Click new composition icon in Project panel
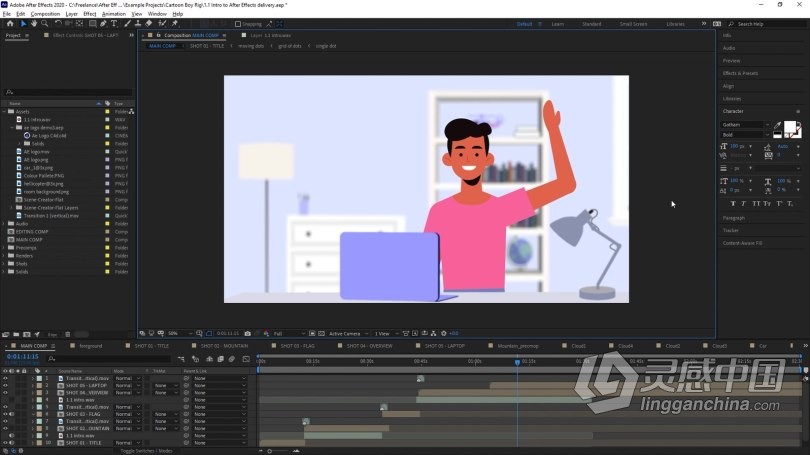The width and height of the screenshot is (810, 455). click(26, 335)
